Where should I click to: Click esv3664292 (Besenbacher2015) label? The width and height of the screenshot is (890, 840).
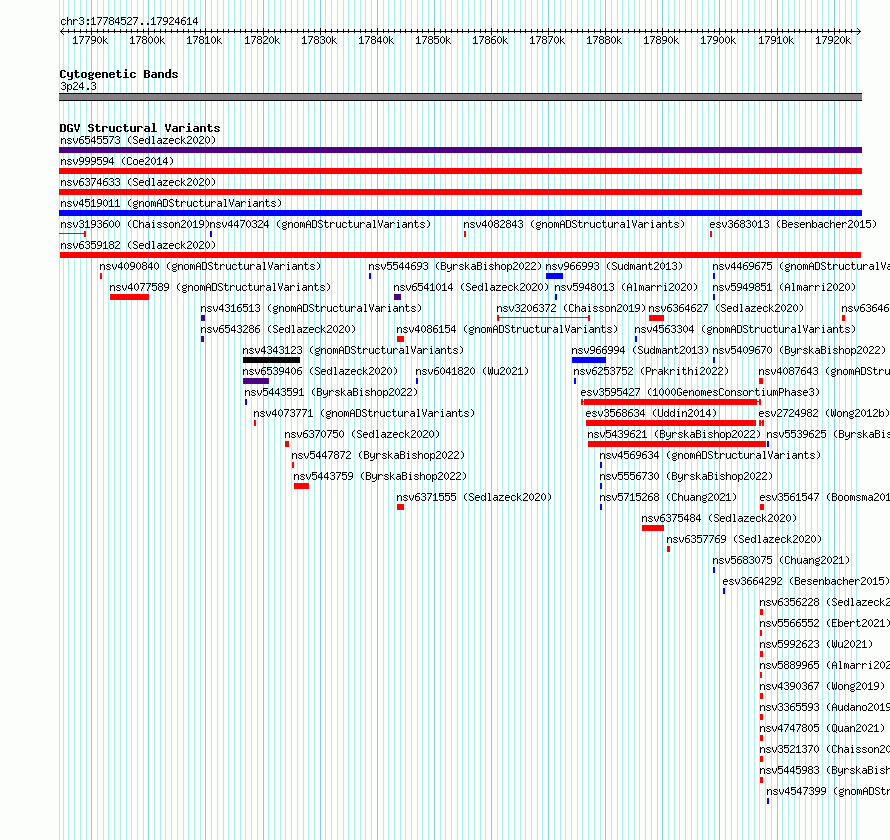click(x=805, y=581)
